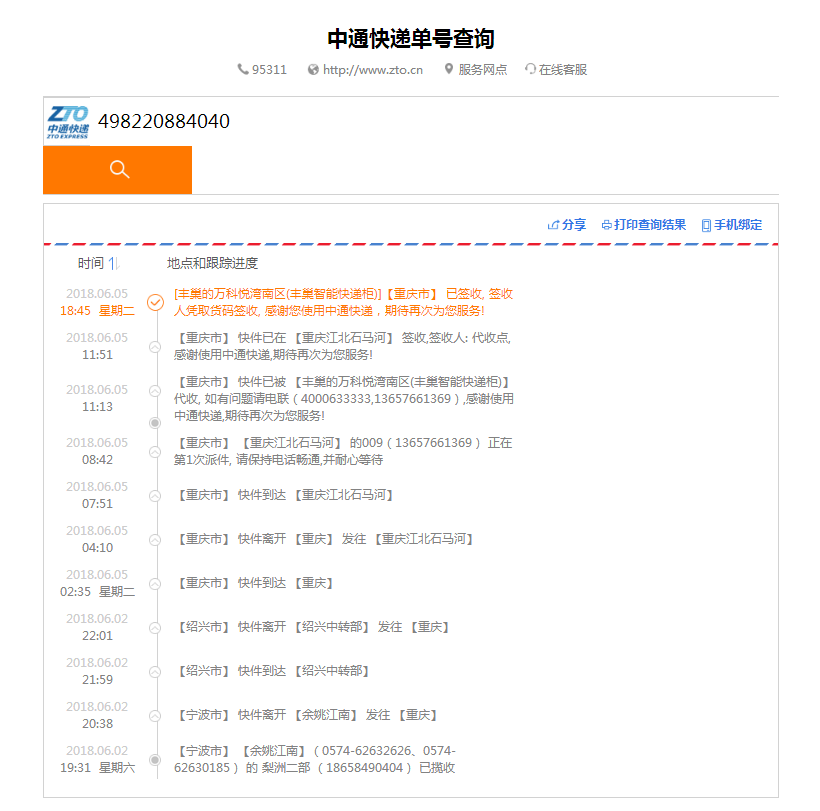
Task: Click 绍兴中转部 发往 重庆 entry
Action: point(313,627)
